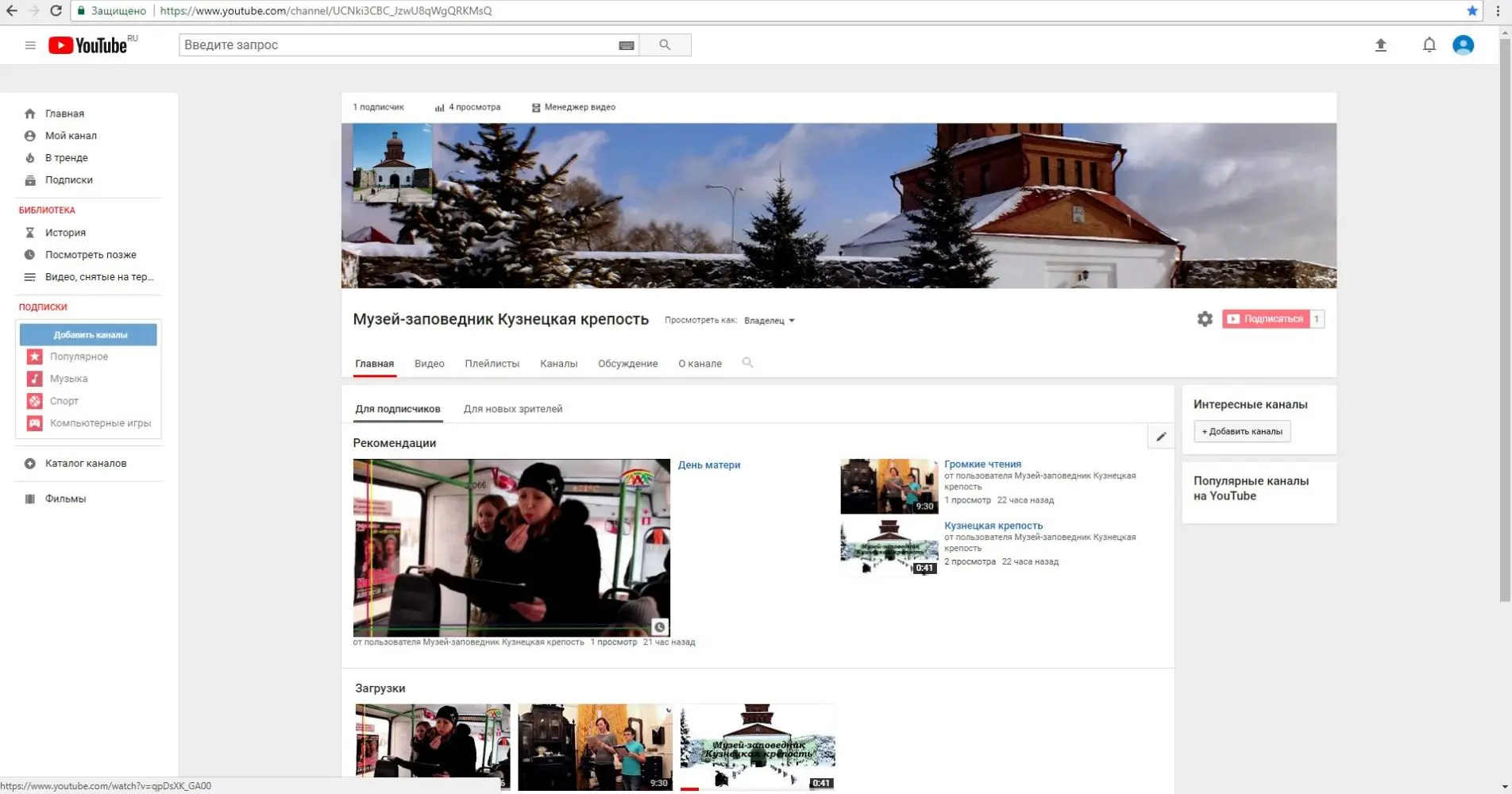Click the upload video arrow icon

pos(1381,45)
